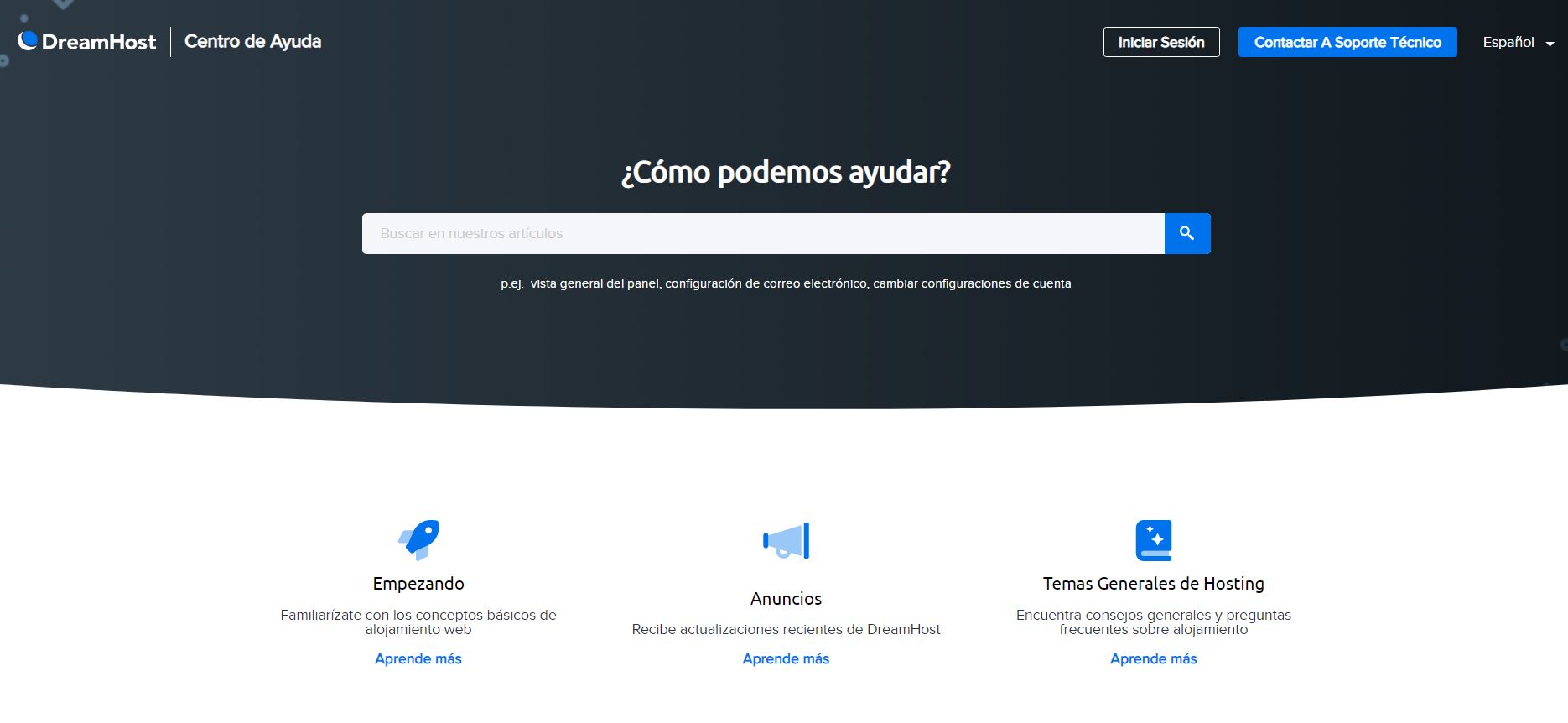Go to Centro de Ayuda header link
This screenshot has width=1568, height=723.
point(252,41)
